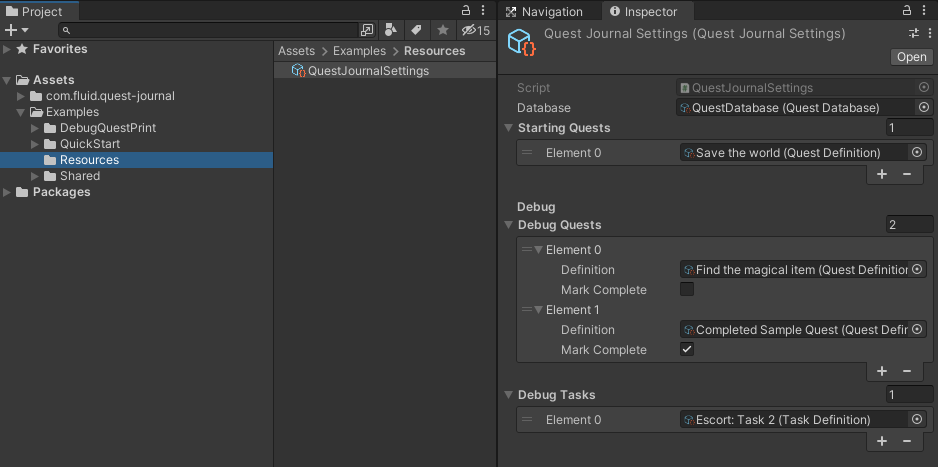Switch to the Navigation tab
This screenshot has height=467, width=938.
tap(544, 11)
